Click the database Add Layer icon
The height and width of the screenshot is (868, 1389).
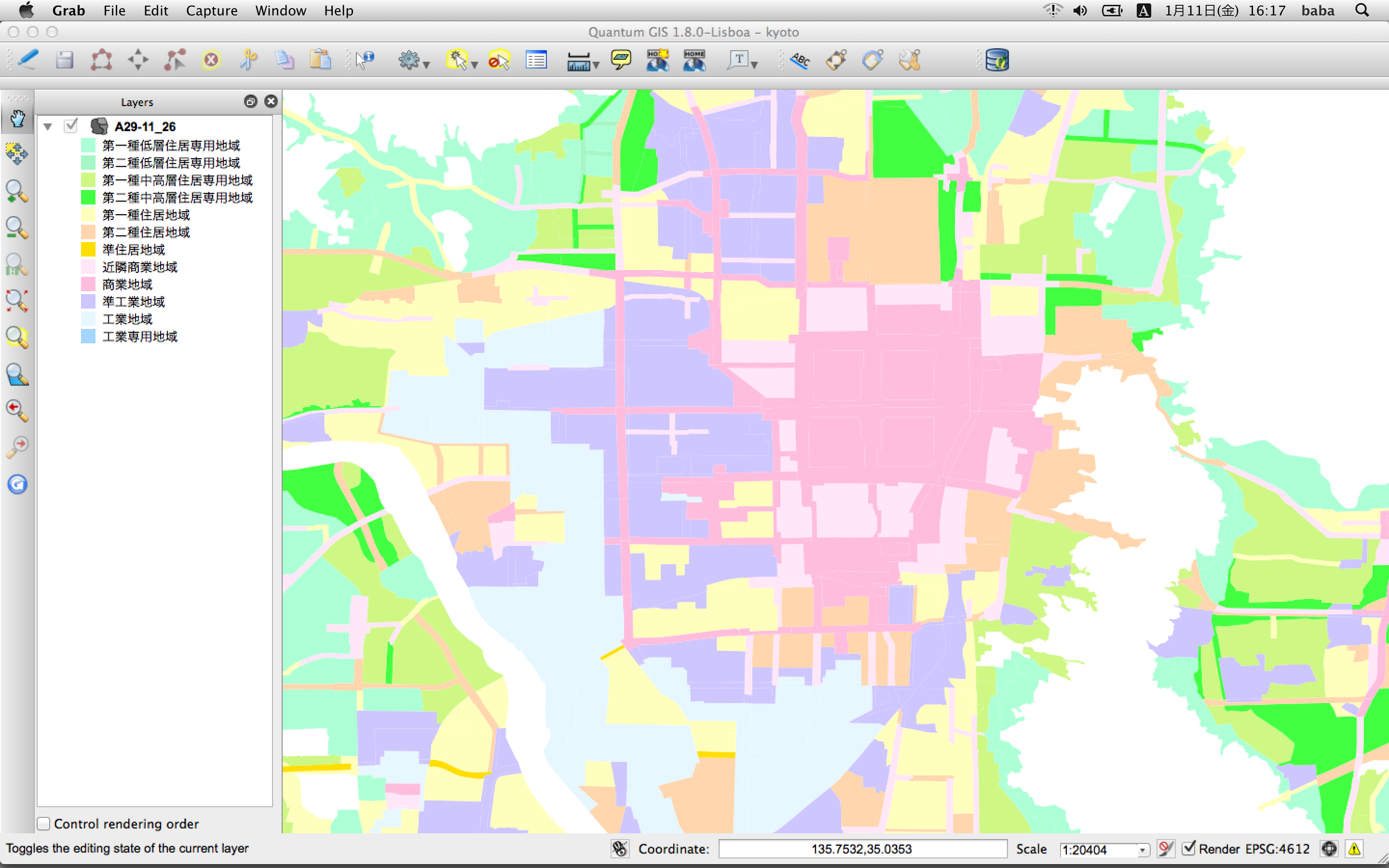997,60
